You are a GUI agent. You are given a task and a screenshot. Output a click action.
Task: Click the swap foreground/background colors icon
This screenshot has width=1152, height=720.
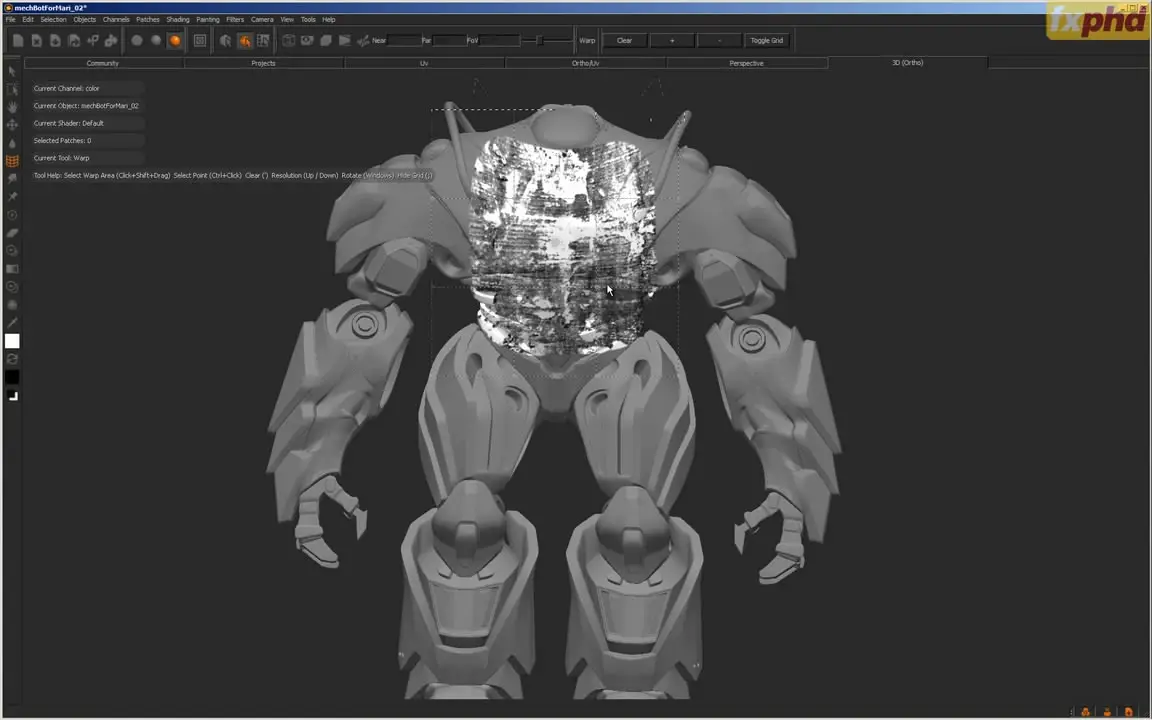12,359
